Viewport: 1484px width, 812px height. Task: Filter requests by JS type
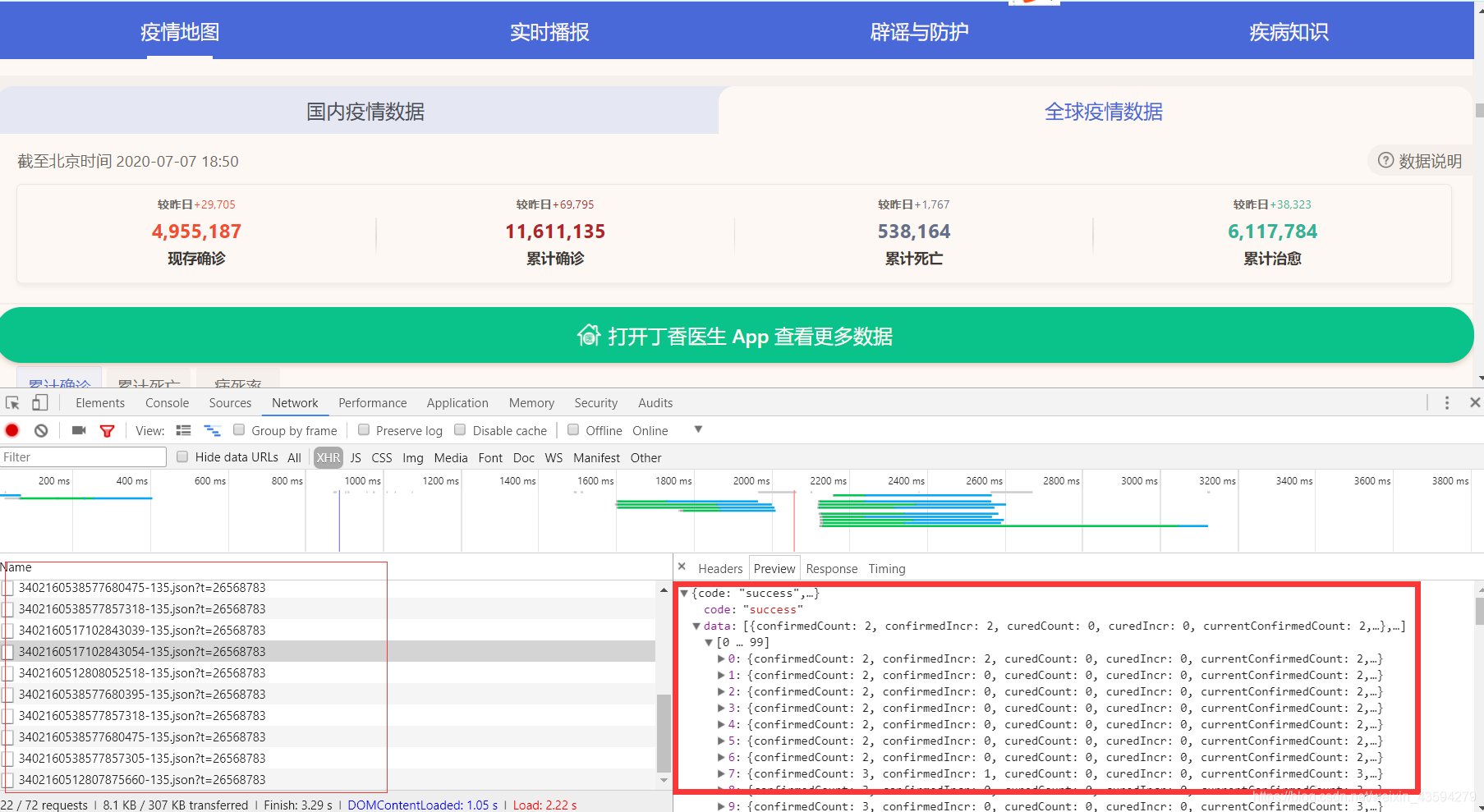[356, 457]
